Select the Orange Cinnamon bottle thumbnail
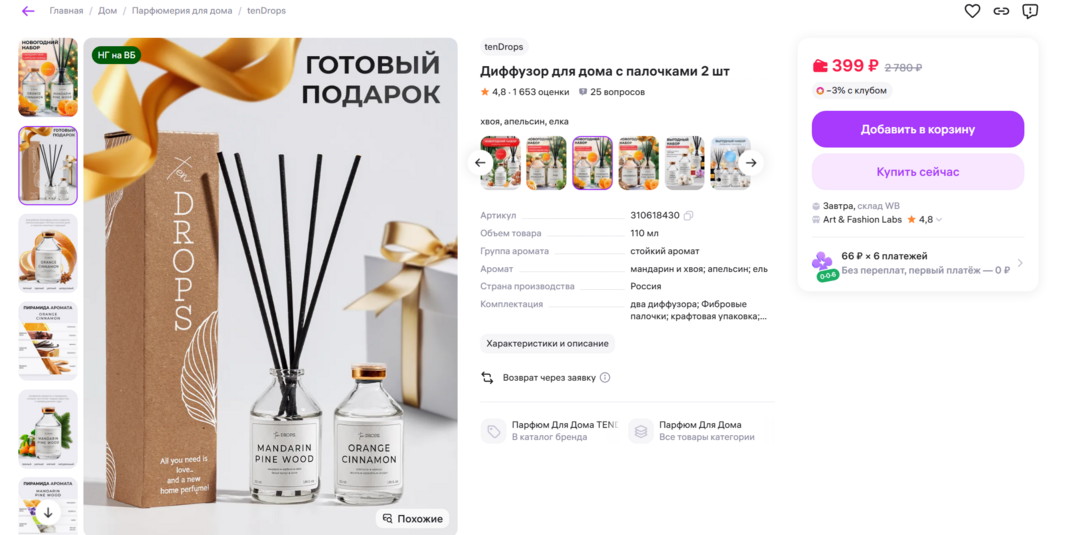Image resolution: width=1090 pixels, height=535 pixels. pos(48,253)
